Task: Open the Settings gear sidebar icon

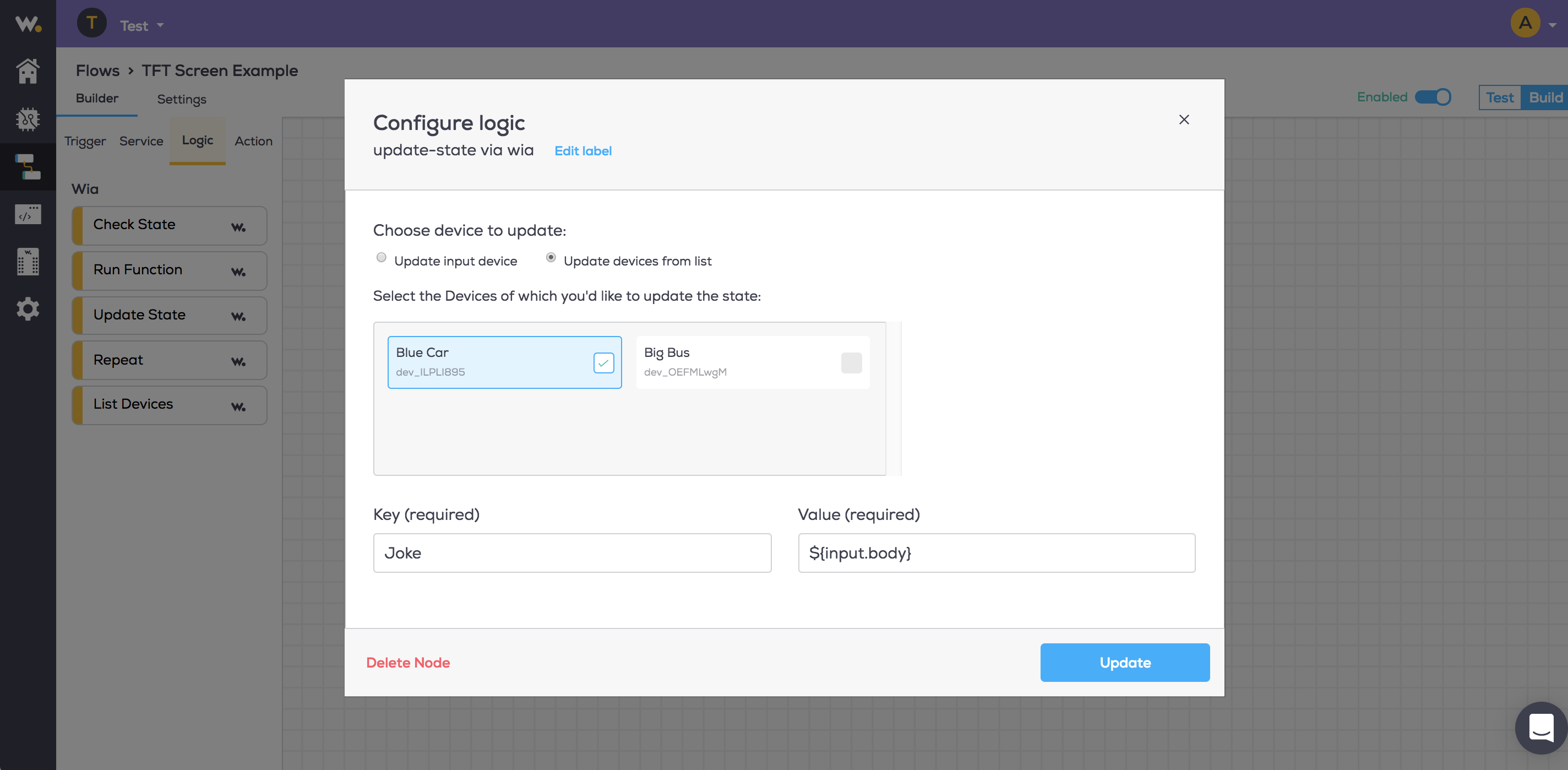Action: [28, 309]
